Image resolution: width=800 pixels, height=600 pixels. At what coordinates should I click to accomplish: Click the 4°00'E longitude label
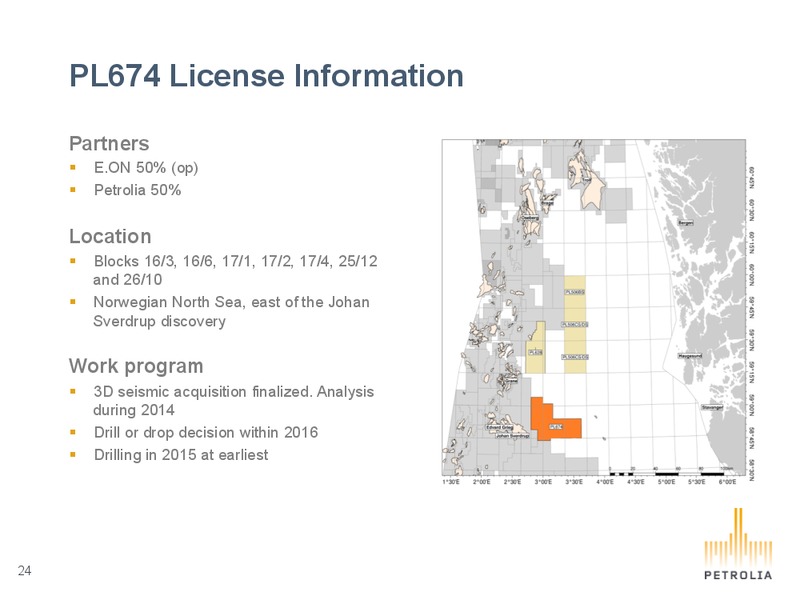pyautogui.click(x=605, y=482)
